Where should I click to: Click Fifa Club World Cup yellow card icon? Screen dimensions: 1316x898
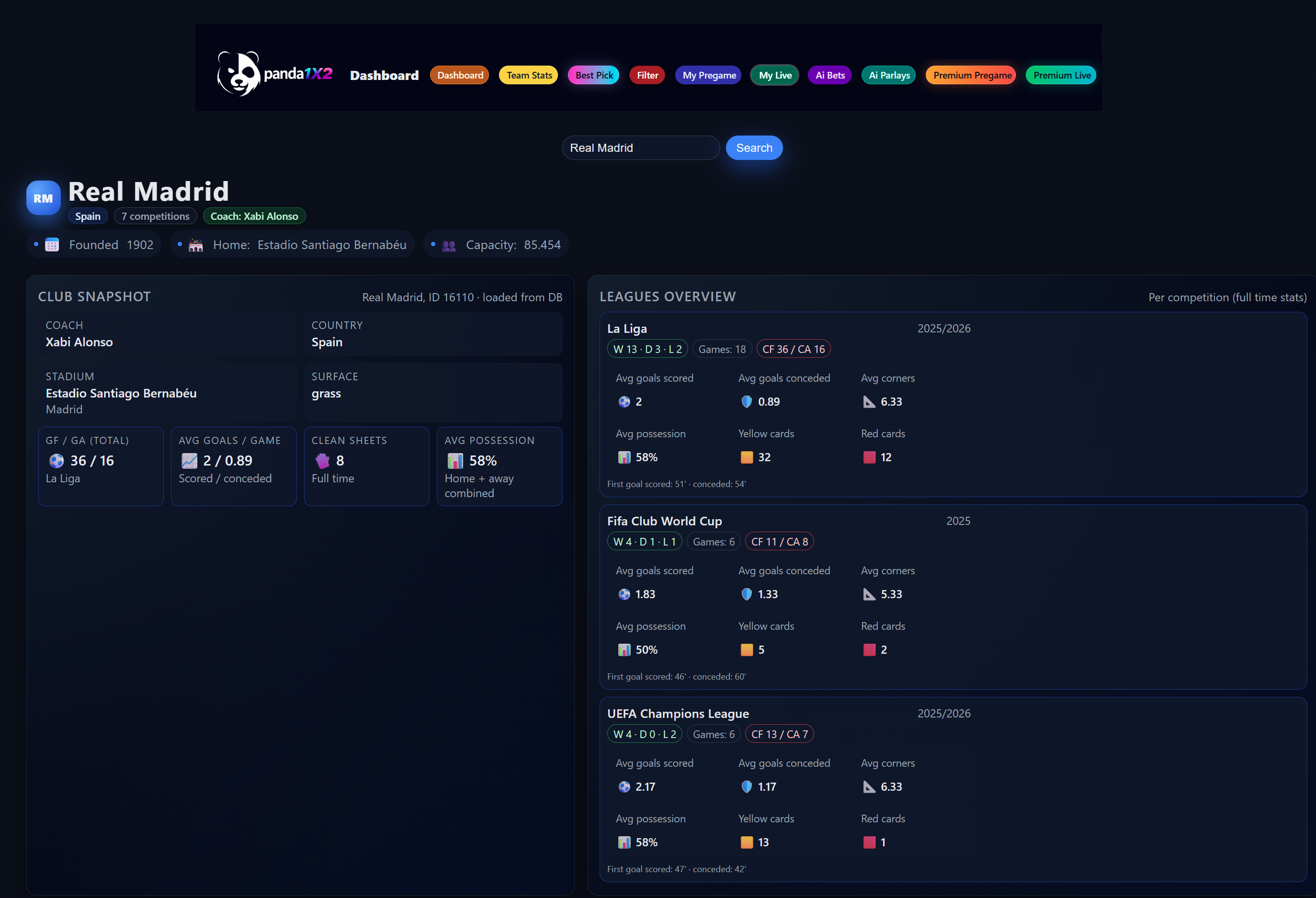(746, 649)
